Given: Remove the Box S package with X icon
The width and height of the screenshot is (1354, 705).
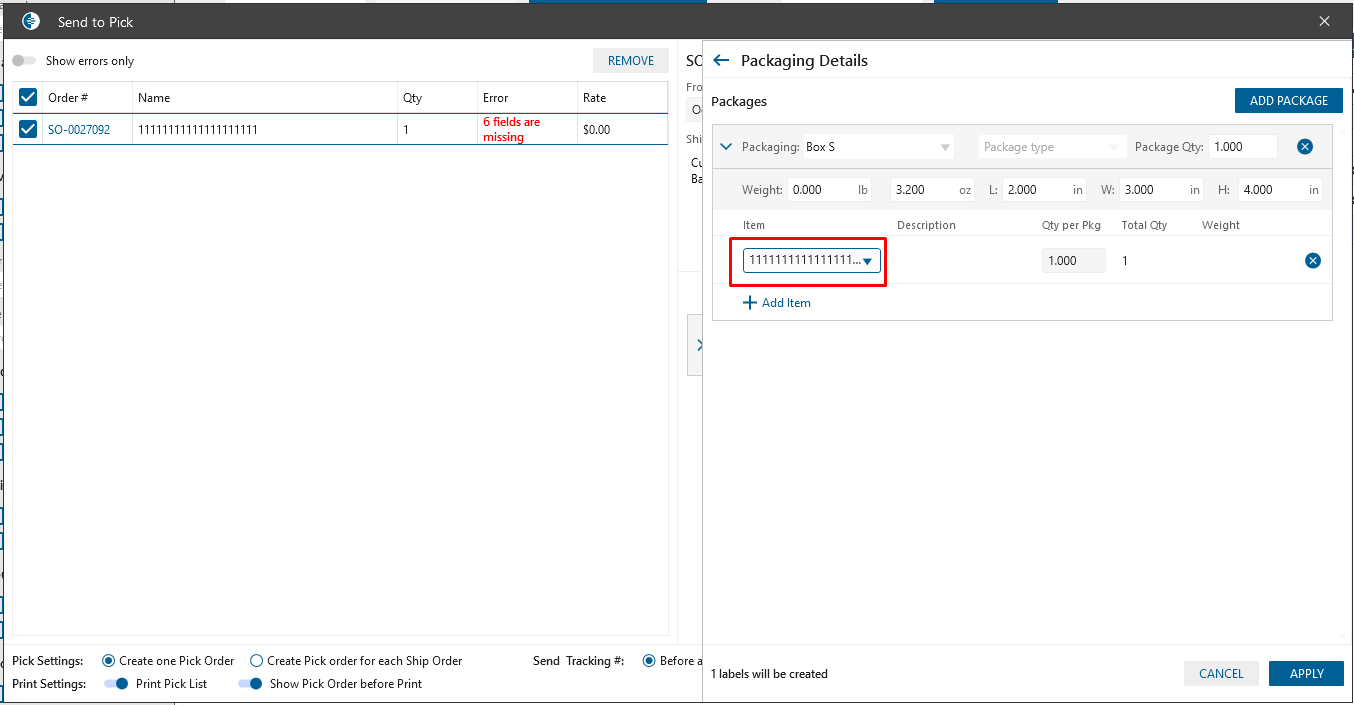Looking at the screenshot, I should (x=1304, y=147).
